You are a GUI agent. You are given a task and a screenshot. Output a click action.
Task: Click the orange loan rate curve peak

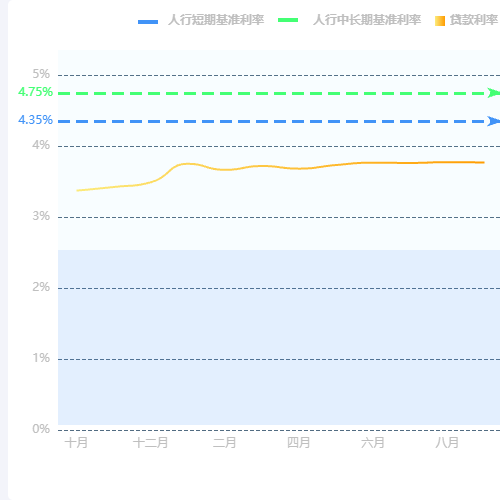188,164
